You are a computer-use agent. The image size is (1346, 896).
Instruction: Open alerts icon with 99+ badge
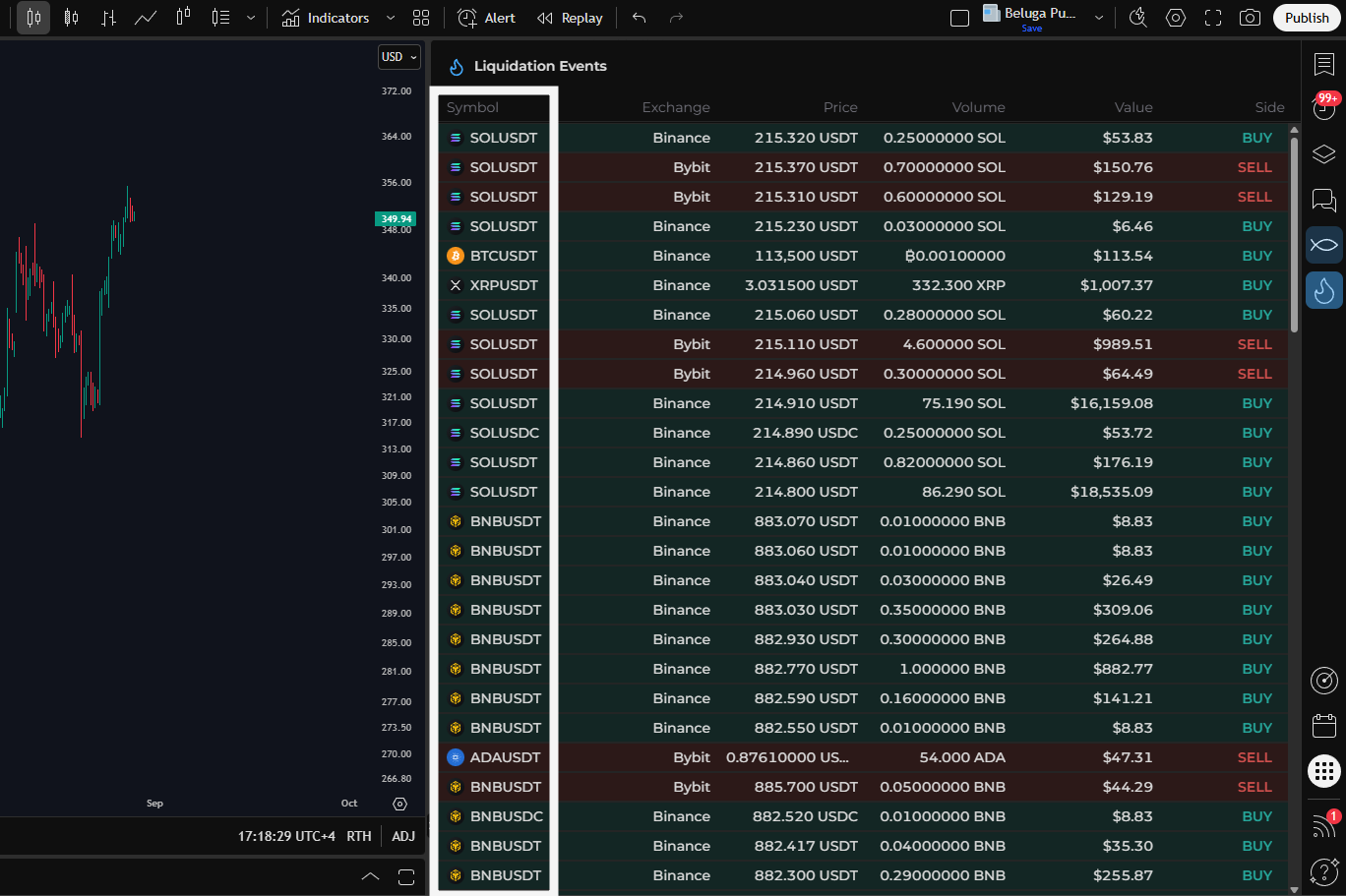pyautogui.click(x=1324, y=106)
